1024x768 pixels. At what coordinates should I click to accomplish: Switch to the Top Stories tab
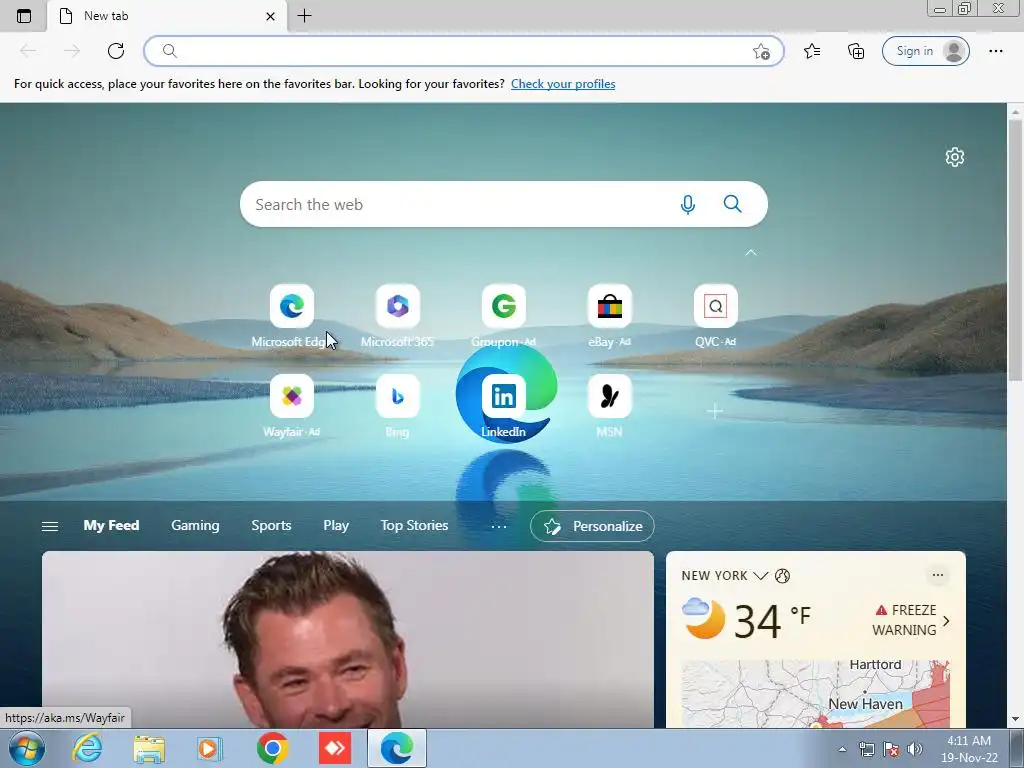point(414,526)
